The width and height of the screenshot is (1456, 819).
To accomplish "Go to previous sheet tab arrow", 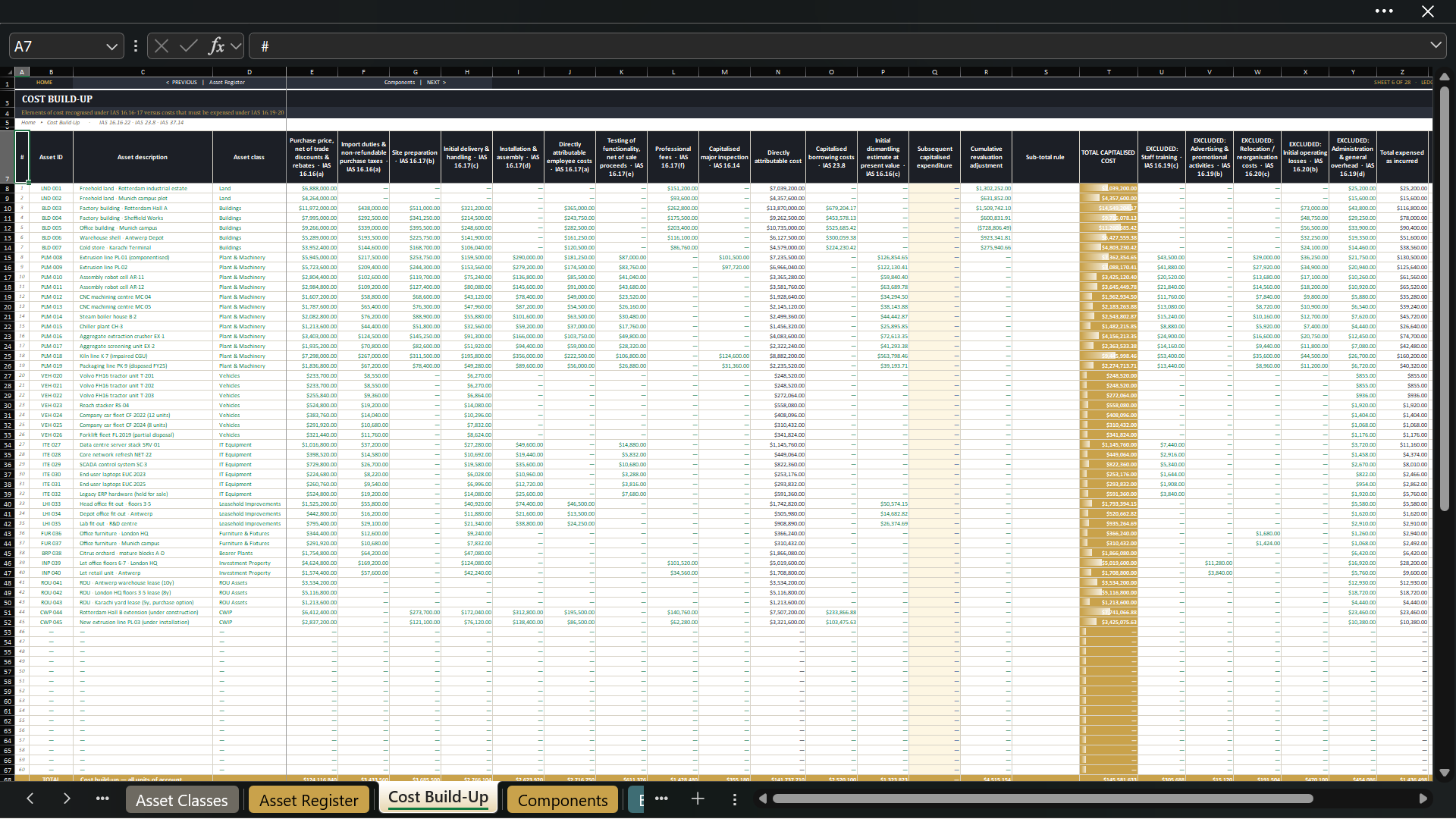I will (30, 799).
